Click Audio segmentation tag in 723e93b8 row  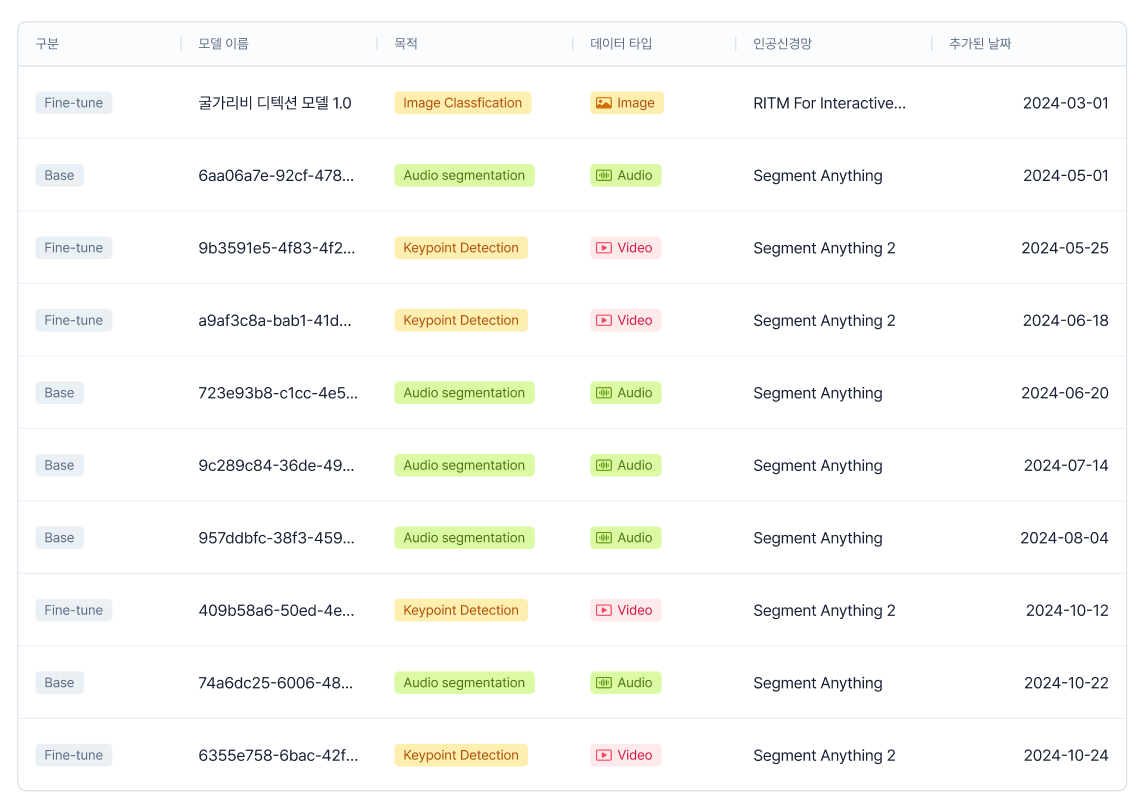(x=464, y=393)
